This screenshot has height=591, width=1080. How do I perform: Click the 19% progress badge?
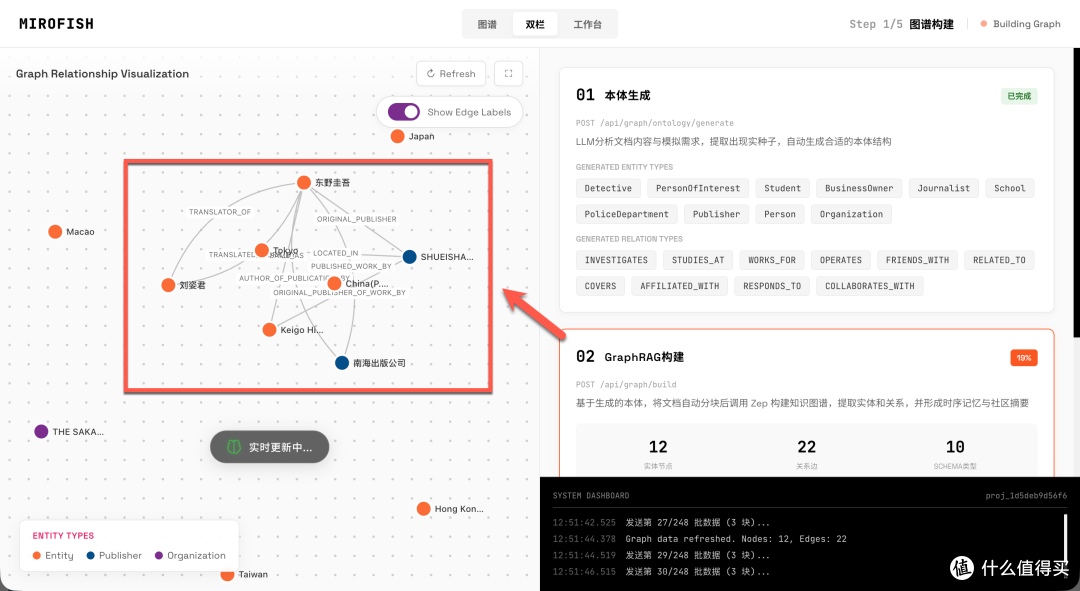pos(1024,358)
